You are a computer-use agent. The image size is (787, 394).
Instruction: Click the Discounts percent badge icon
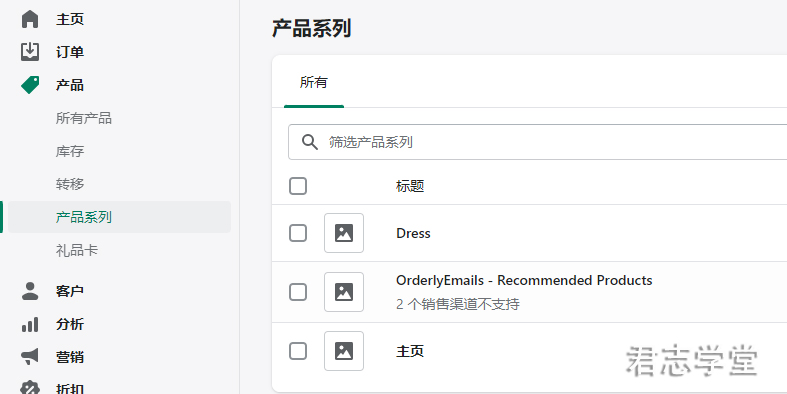point(30,388)
